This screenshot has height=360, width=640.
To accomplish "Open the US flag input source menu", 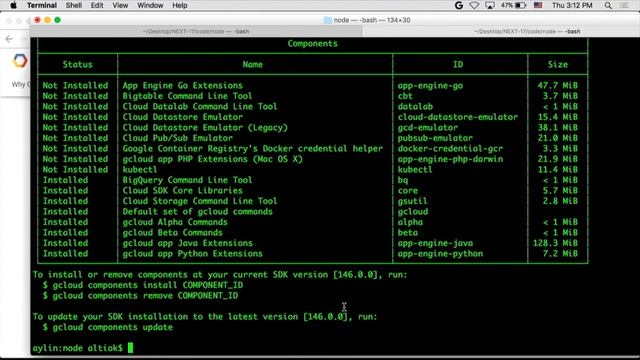I will [x=538, y=5].
